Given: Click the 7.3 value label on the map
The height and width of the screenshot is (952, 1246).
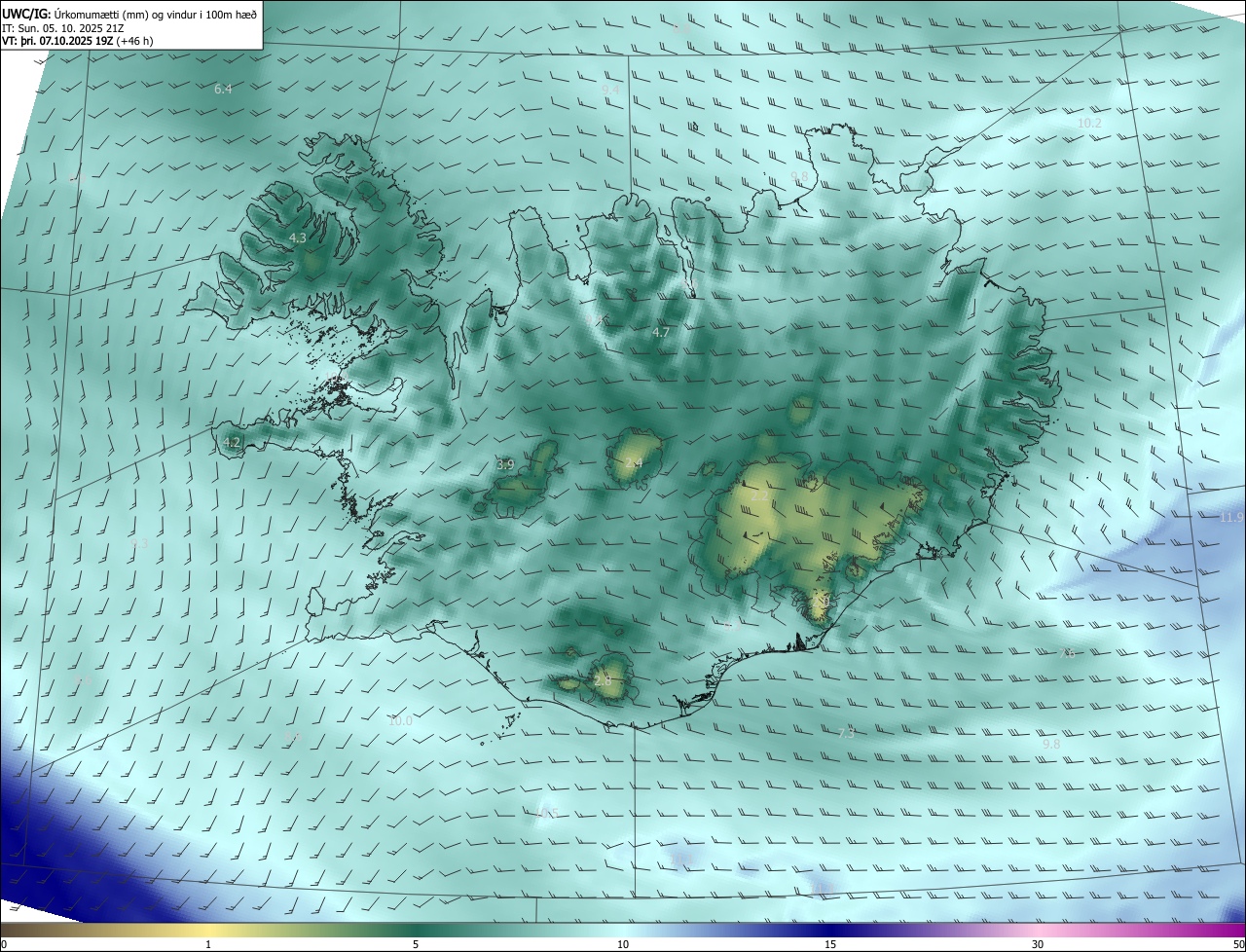Looking at the screenshot, I should point(847,733).
